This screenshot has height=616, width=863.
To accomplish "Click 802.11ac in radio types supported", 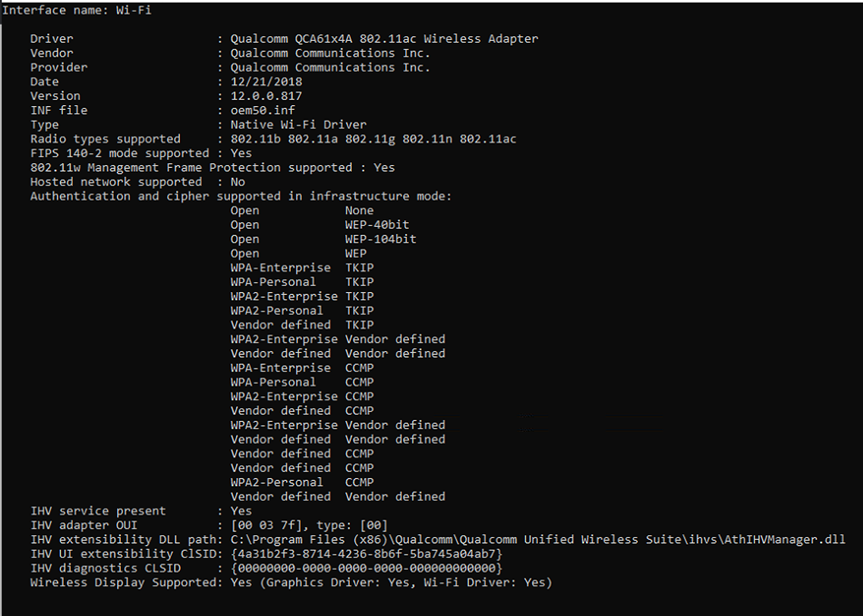I will pos(488,139).
